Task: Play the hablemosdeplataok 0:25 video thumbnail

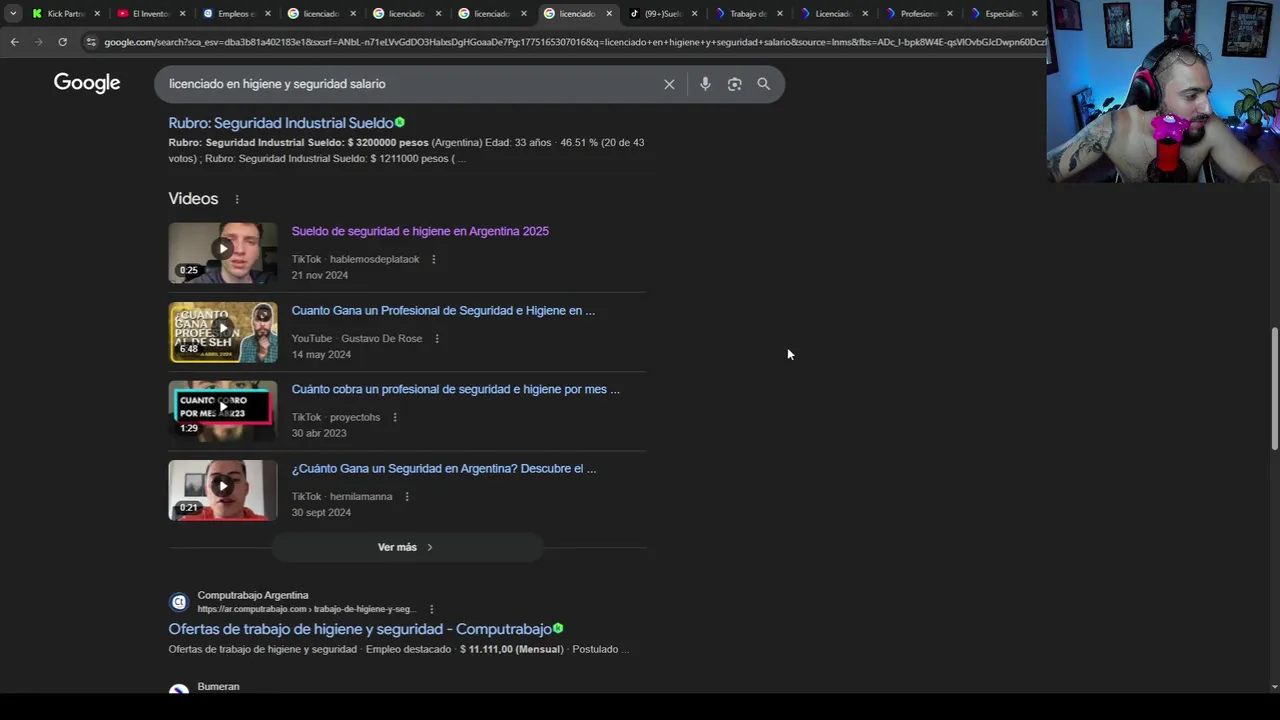Action: pyautogui.click(x=223, y=253)
